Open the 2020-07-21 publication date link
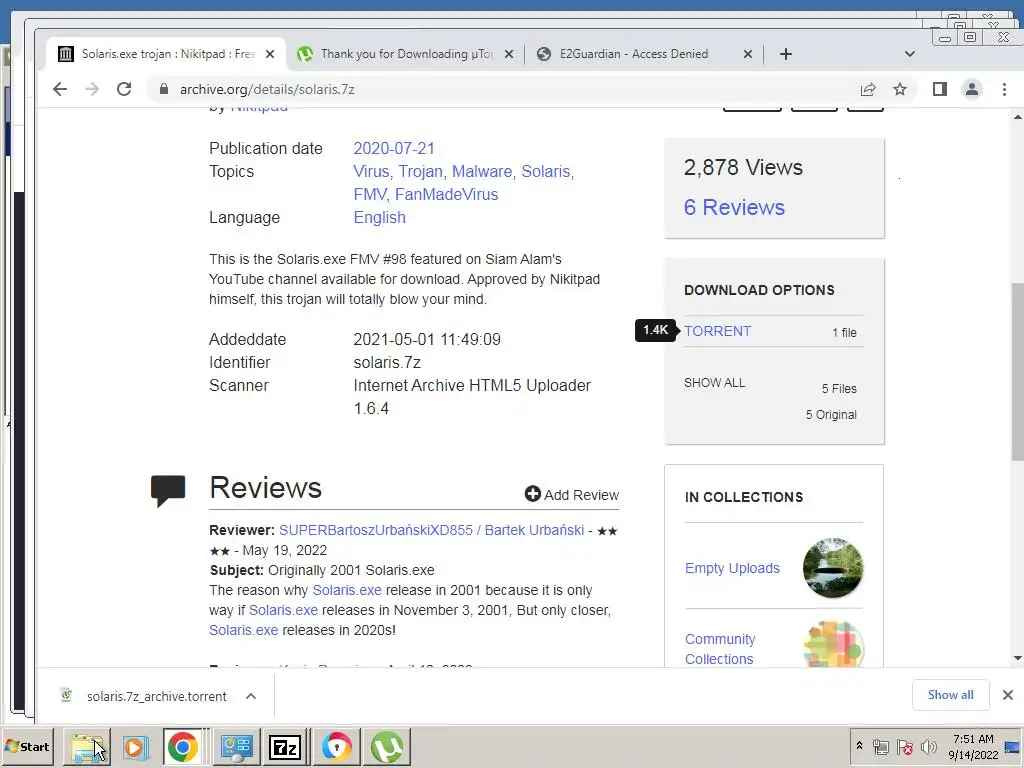This screenshot has width=1024, height=768. (394, 148)
